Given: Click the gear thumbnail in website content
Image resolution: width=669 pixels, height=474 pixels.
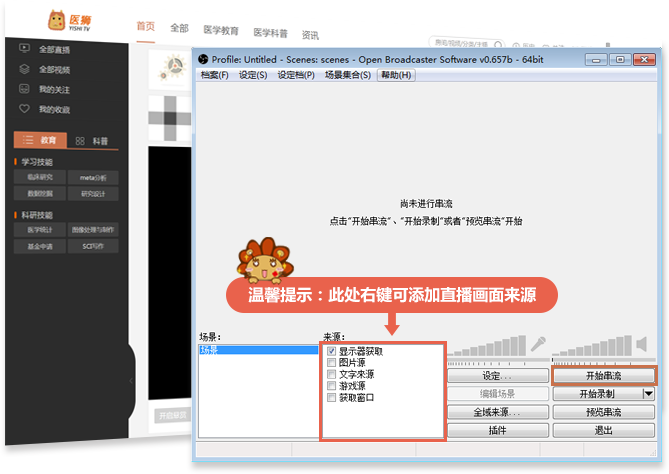Looking at the screenshot, I should coord(172,68).
